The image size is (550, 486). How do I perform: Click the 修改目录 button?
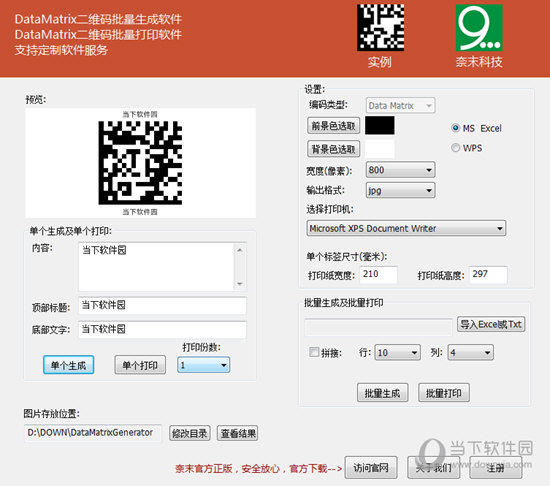[x=190, y=433]
